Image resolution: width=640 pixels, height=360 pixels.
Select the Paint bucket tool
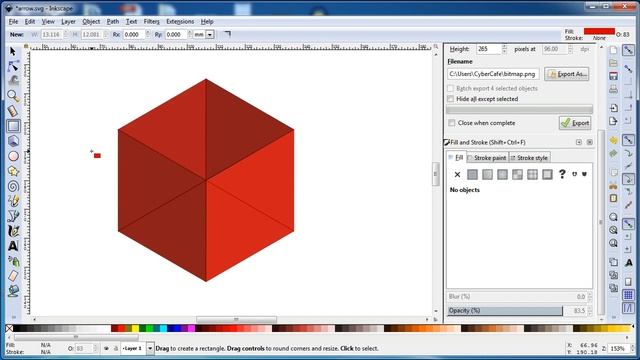click(x=13, y=291)
